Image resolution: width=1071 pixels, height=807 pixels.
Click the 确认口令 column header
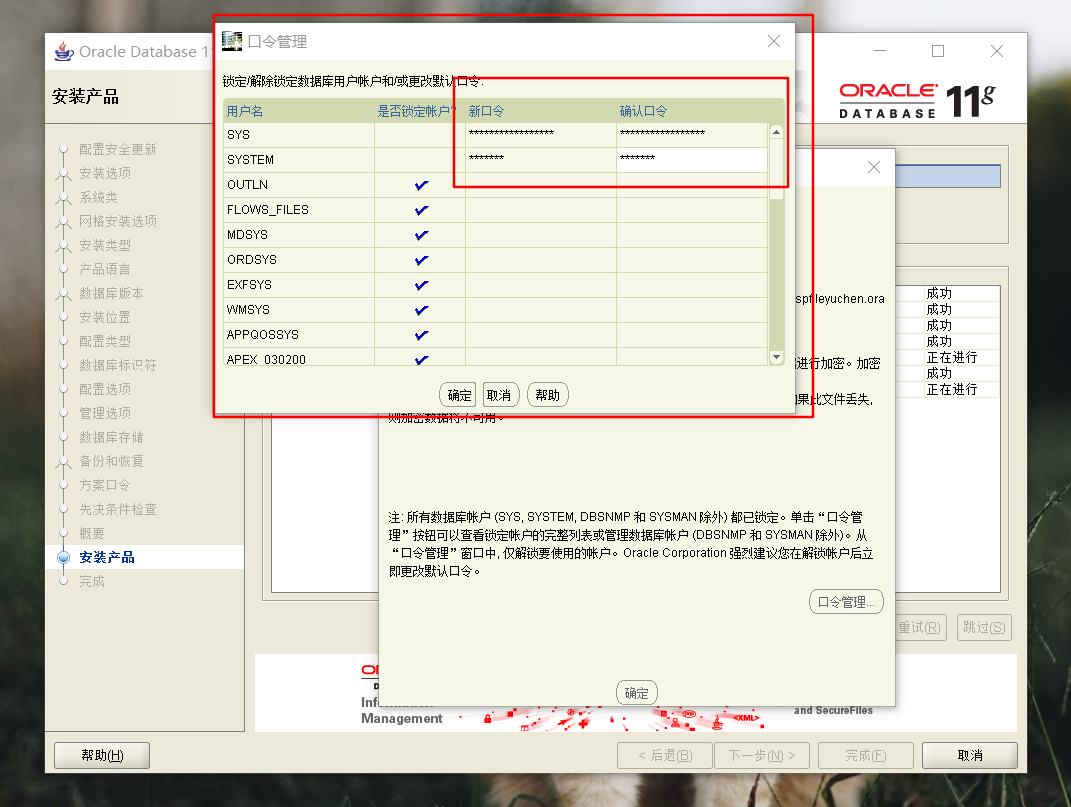click(692, 111)
